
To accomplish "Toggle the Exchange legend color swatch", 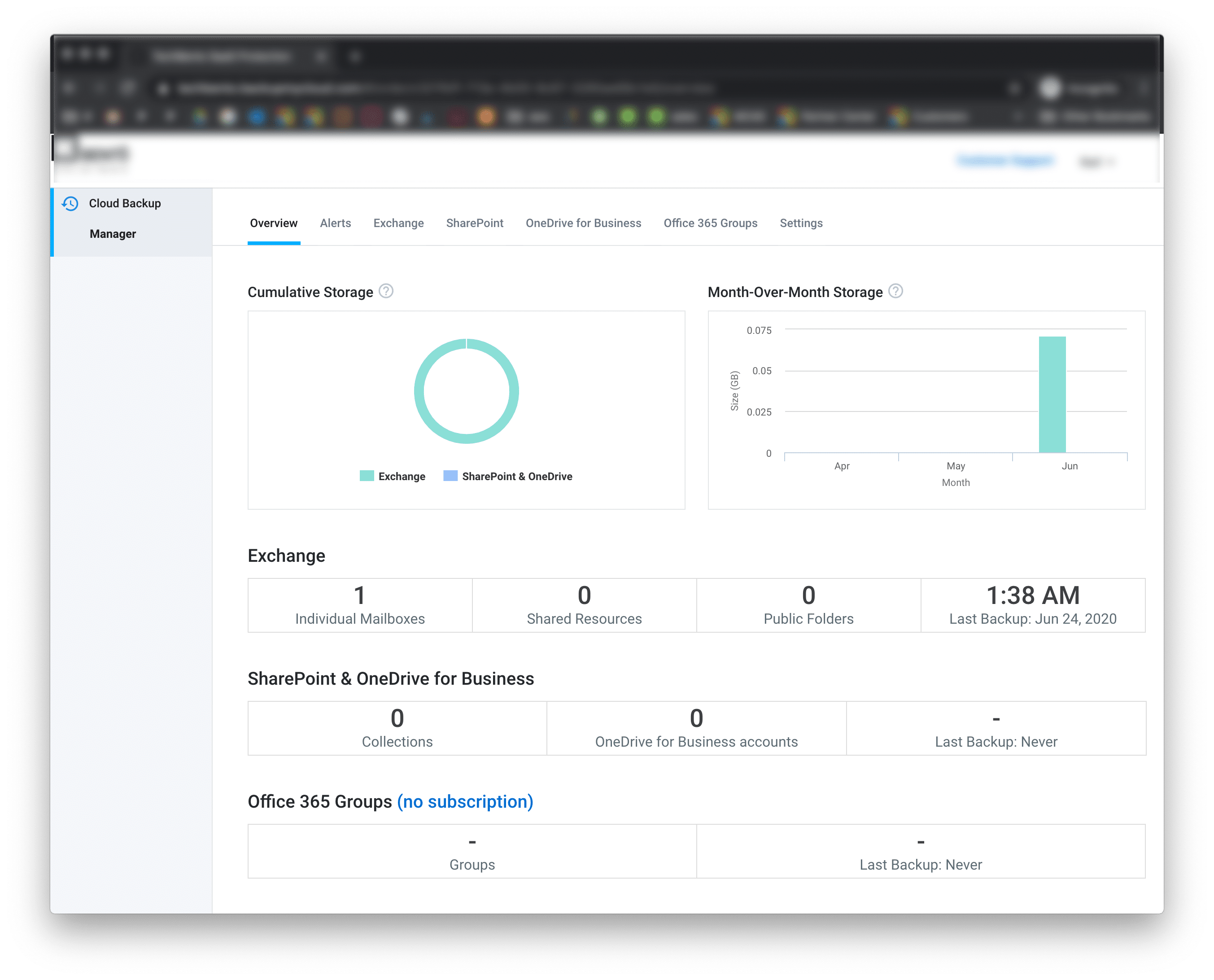I will [367, 477].
